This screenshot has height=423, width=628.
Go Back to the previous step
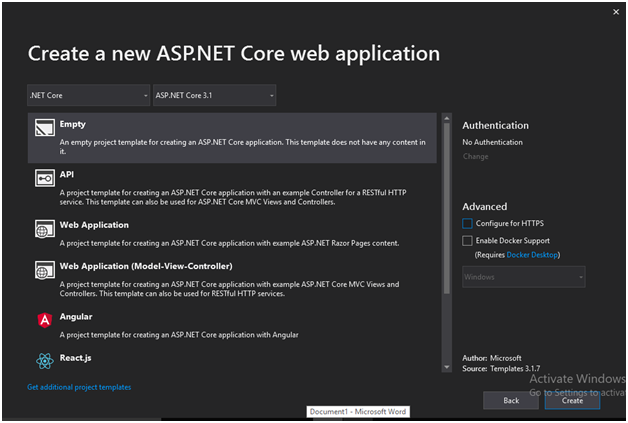point(511,400)
